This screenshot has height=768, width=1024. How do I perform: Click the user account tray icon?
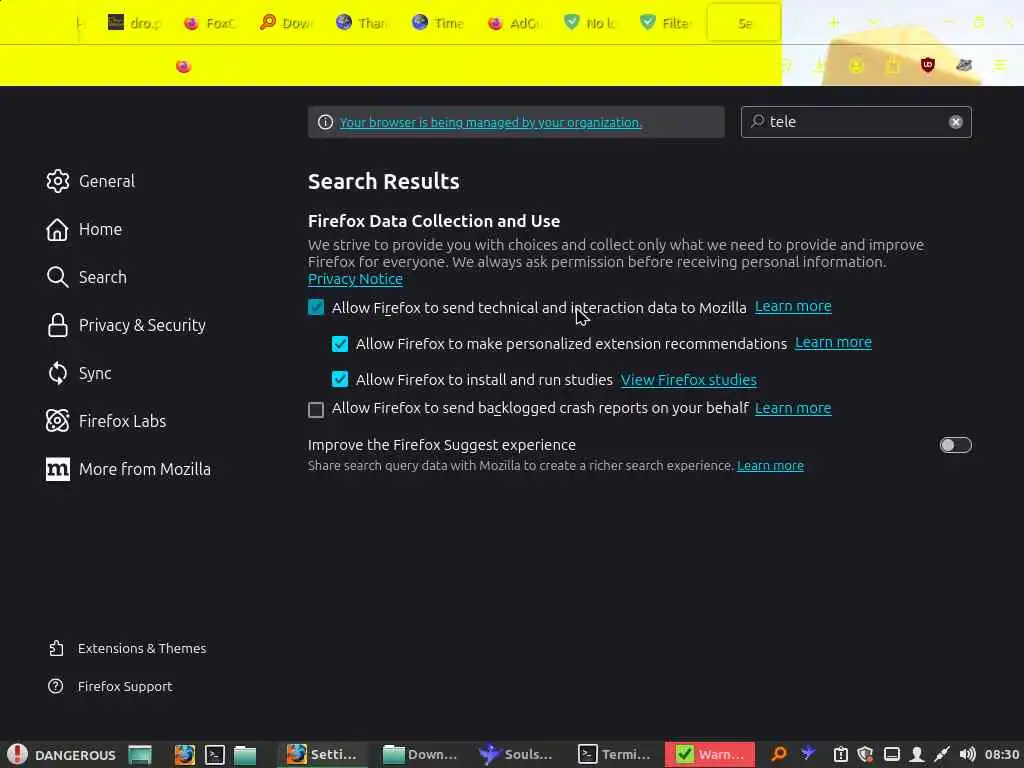point(917,754)
